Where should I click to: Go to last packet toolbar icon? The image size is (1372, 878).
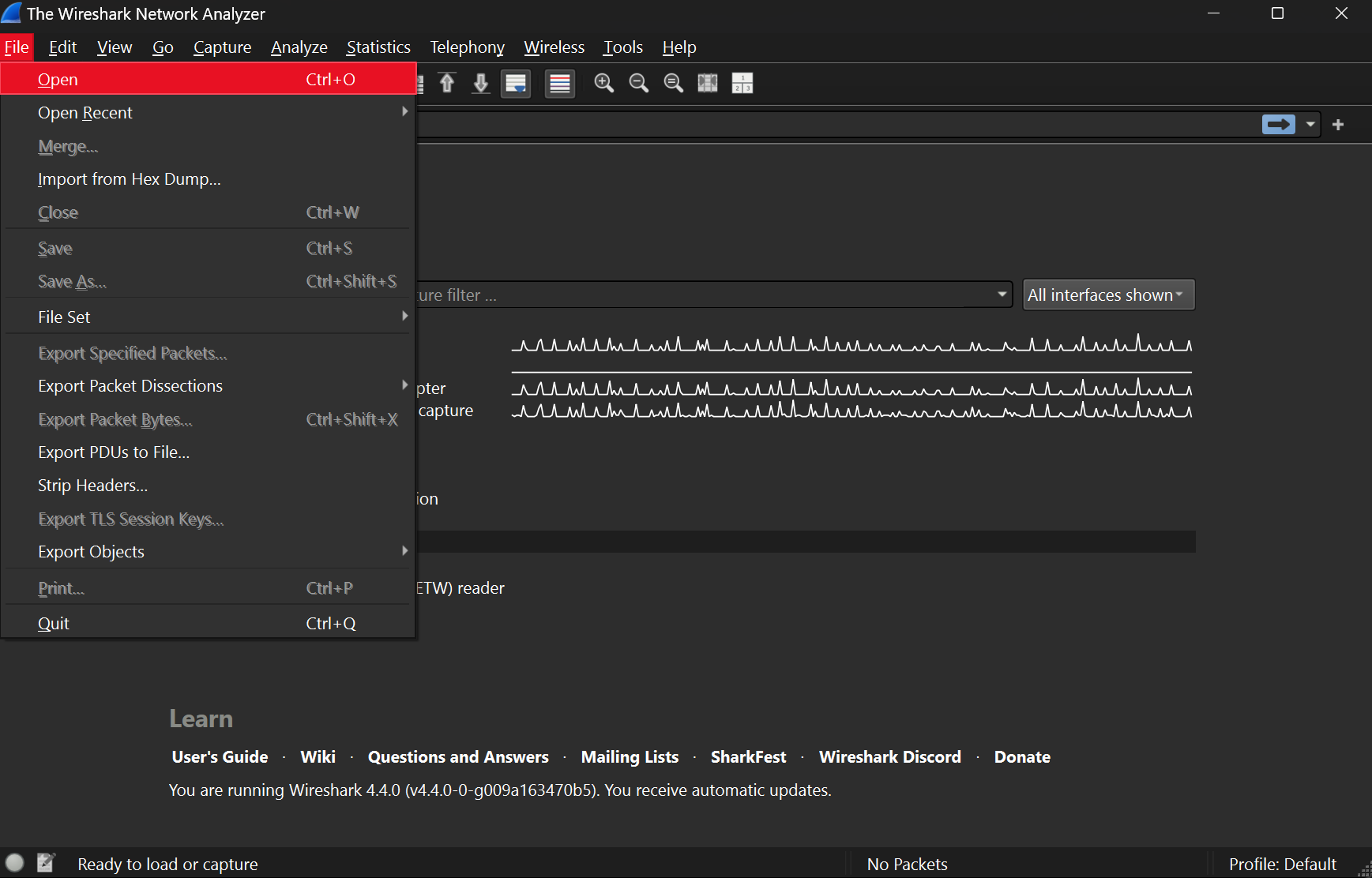[x=481, y=83]
